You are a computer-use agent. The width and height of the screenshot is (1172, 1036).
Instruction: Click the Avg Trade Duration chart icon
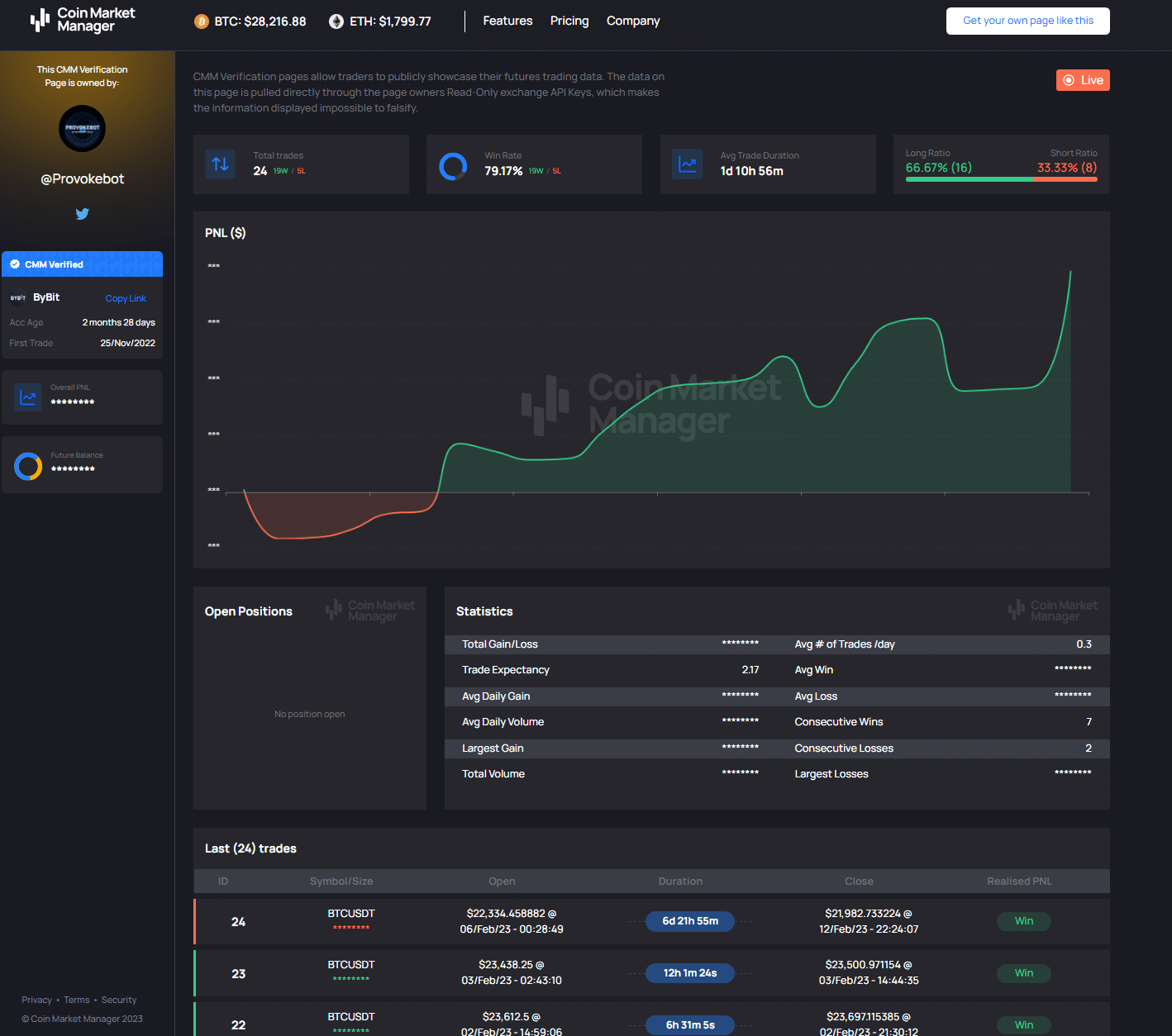pyautogui.click(x=687, y=164)
